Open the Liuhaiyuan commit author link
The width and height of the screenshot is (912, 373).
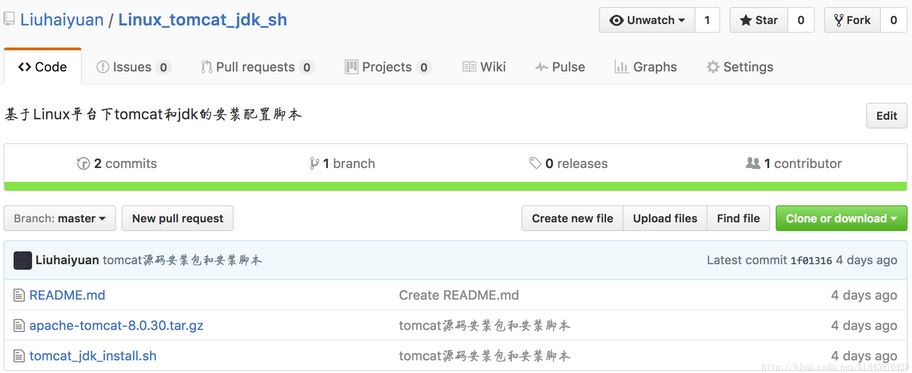pos(67,260)
